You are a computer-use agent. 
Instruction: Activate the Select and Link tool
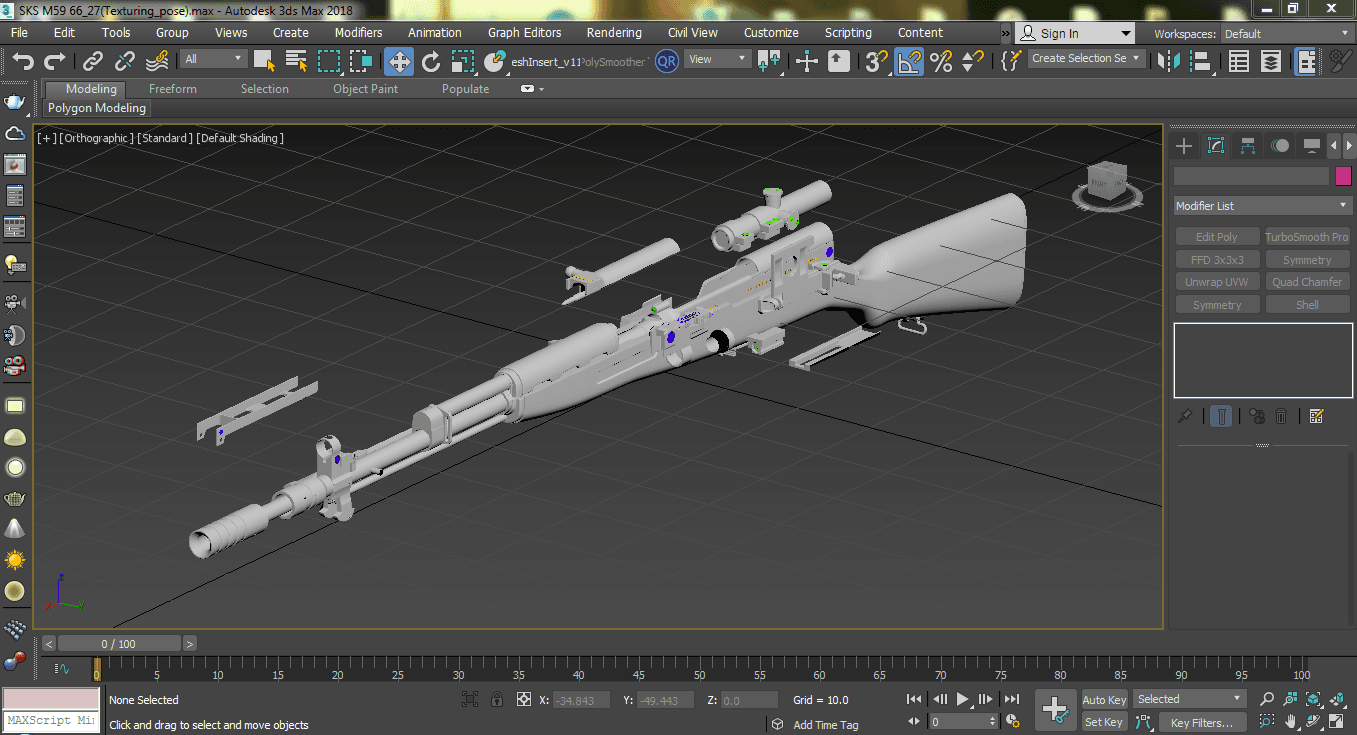[93, 62]
